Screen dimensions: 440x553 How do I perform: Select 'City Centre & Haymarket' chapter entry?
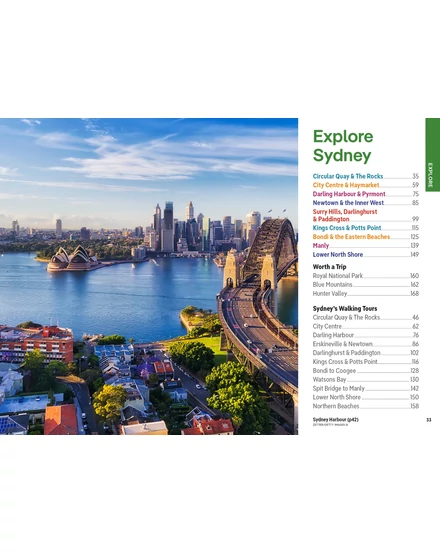point(366,185)
